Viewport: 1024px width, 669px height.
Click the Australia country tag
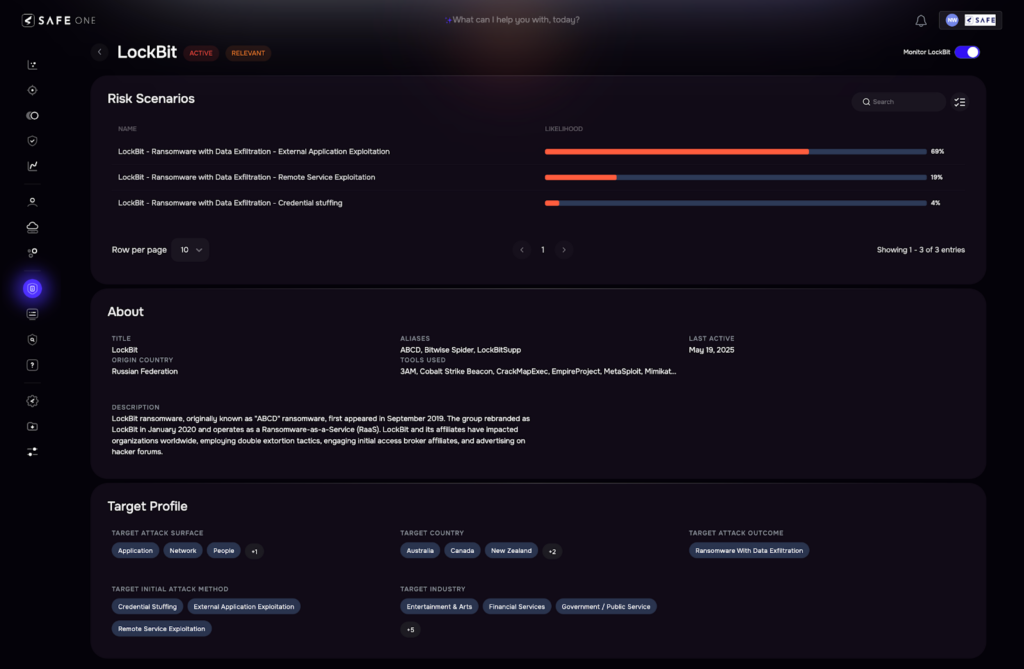pos(420,551)
